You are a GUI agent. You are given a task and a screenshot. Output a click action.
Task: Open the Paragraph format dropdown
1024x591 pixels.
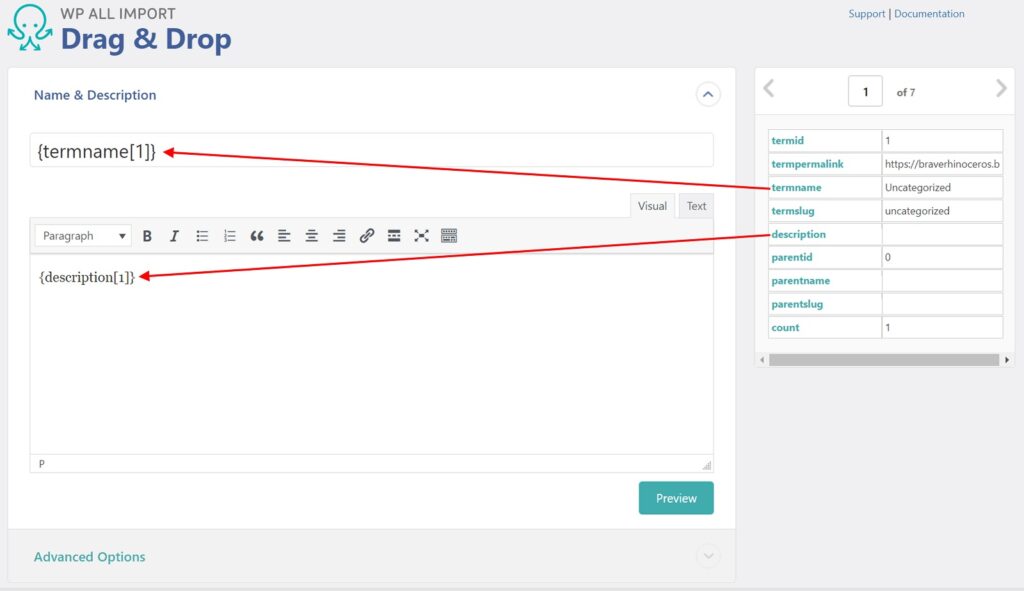(x=83, y=236)
